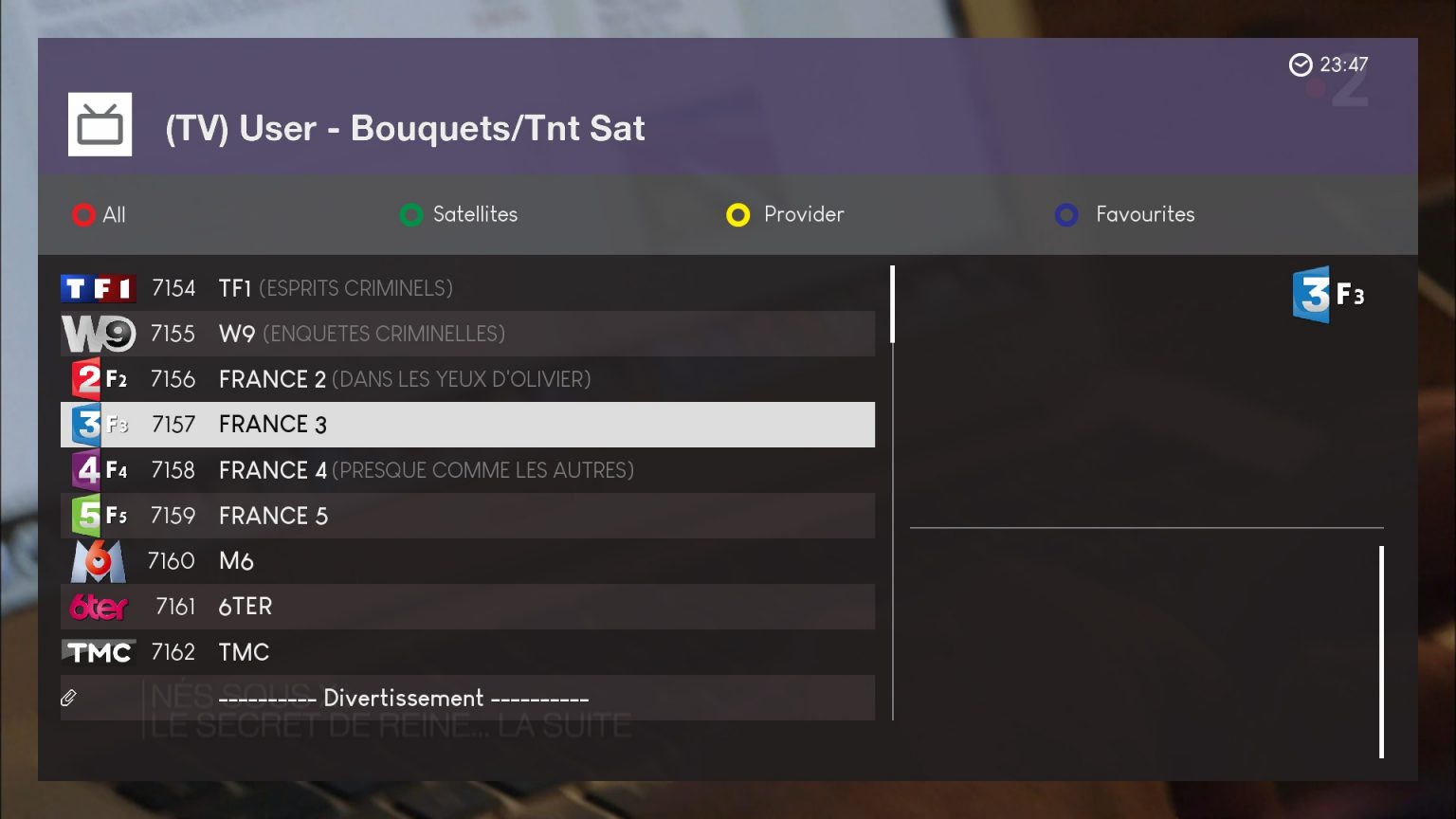Click the paperclip marker icon
This screenshot has width=1456, height=819.
(x=68, y=698)
